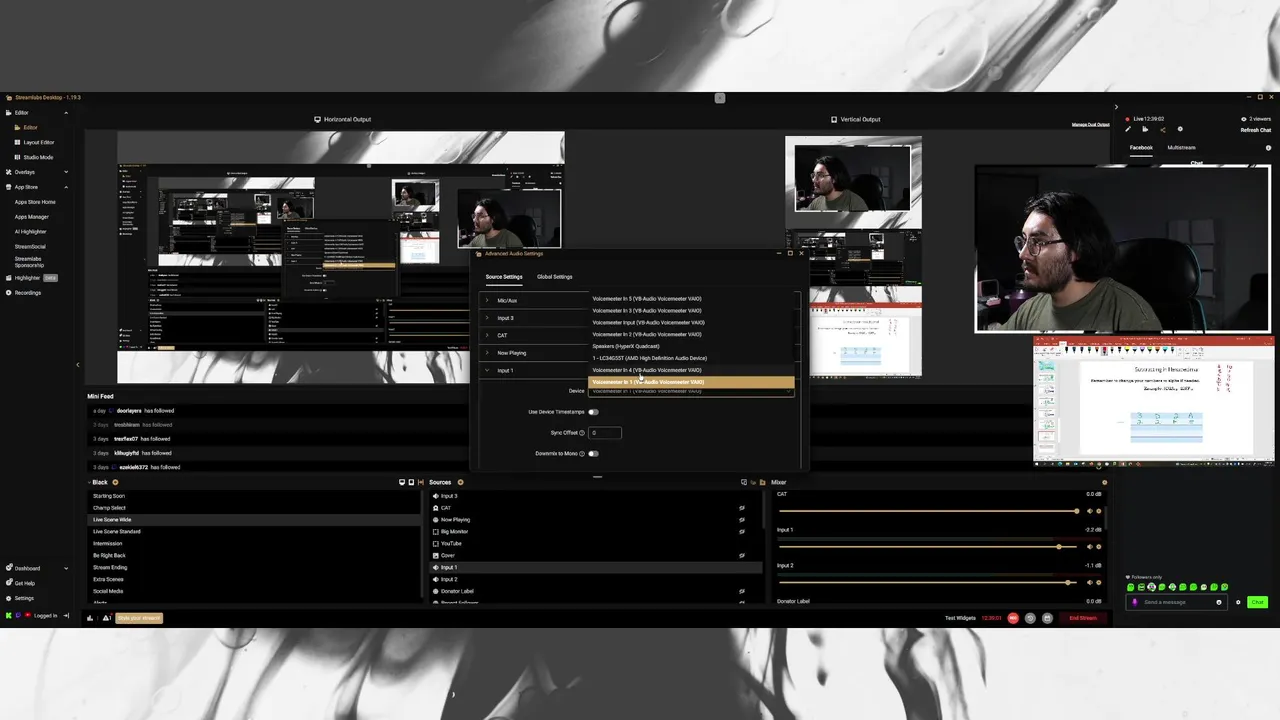Viewport: 1280px width, 720px height.
Task: Click the Send a message chat field
Action: click(1176, 602)
